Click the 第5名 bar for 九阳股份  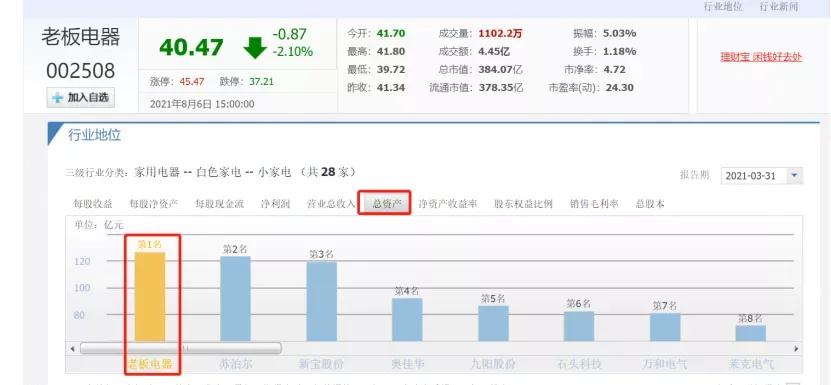(x=493, y=323)
